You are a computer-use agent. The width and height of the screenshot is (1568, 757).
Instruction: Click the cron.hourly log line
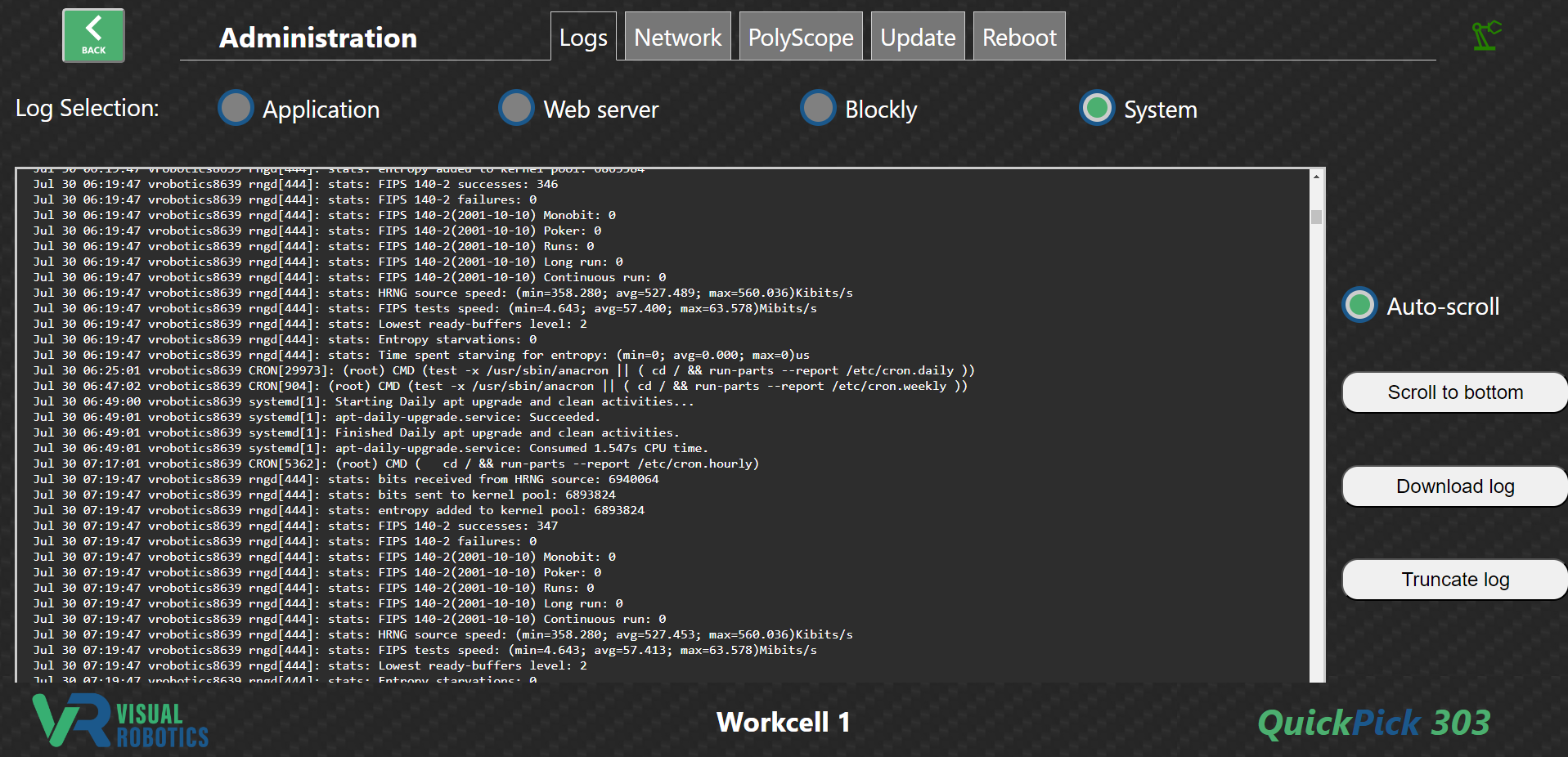click(396, 464)
